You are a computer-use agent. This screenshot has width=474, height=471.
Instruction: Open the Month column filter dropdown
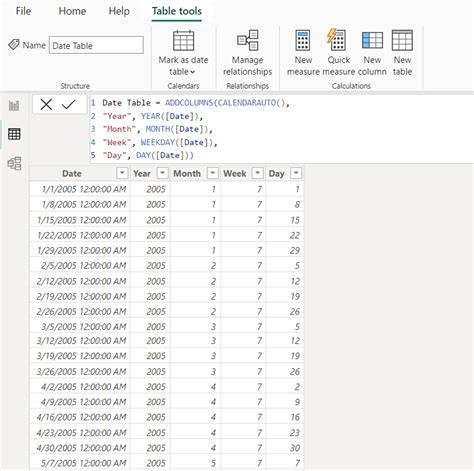(x=212, y=173)
